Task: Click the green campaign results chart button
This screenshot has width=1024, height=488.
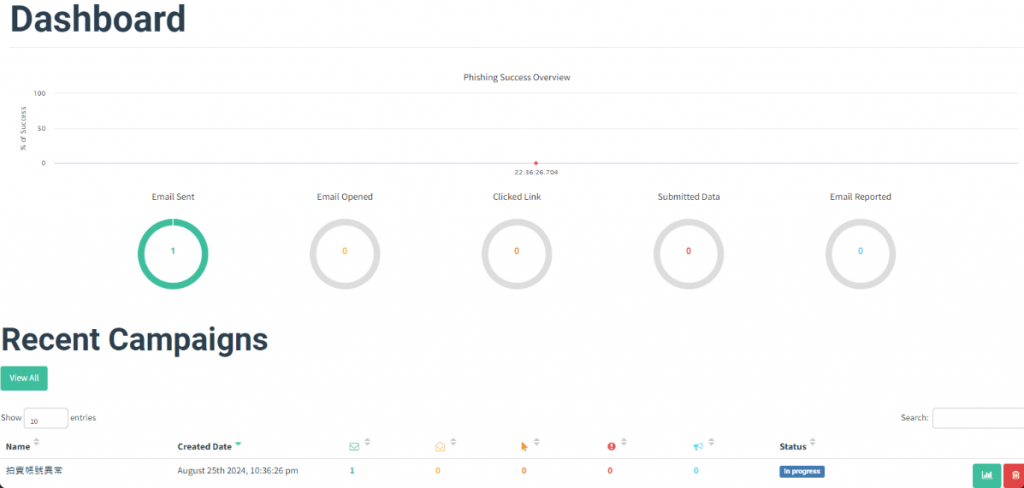Action: pos(986,475)
